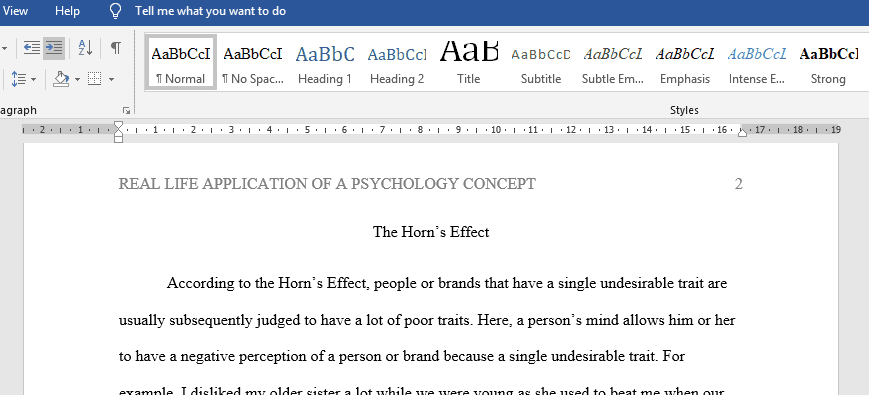The image size is (869, 395).
Task: Click the Styles group label
Action: coord(684,110)
